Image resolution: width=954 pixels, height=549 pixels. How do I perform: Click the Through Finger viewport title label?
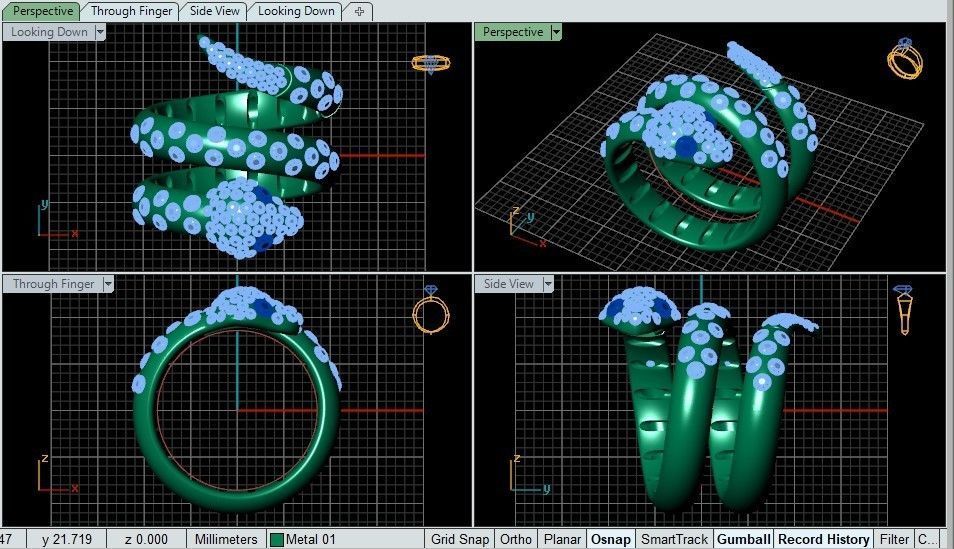(x=54, y=284)
